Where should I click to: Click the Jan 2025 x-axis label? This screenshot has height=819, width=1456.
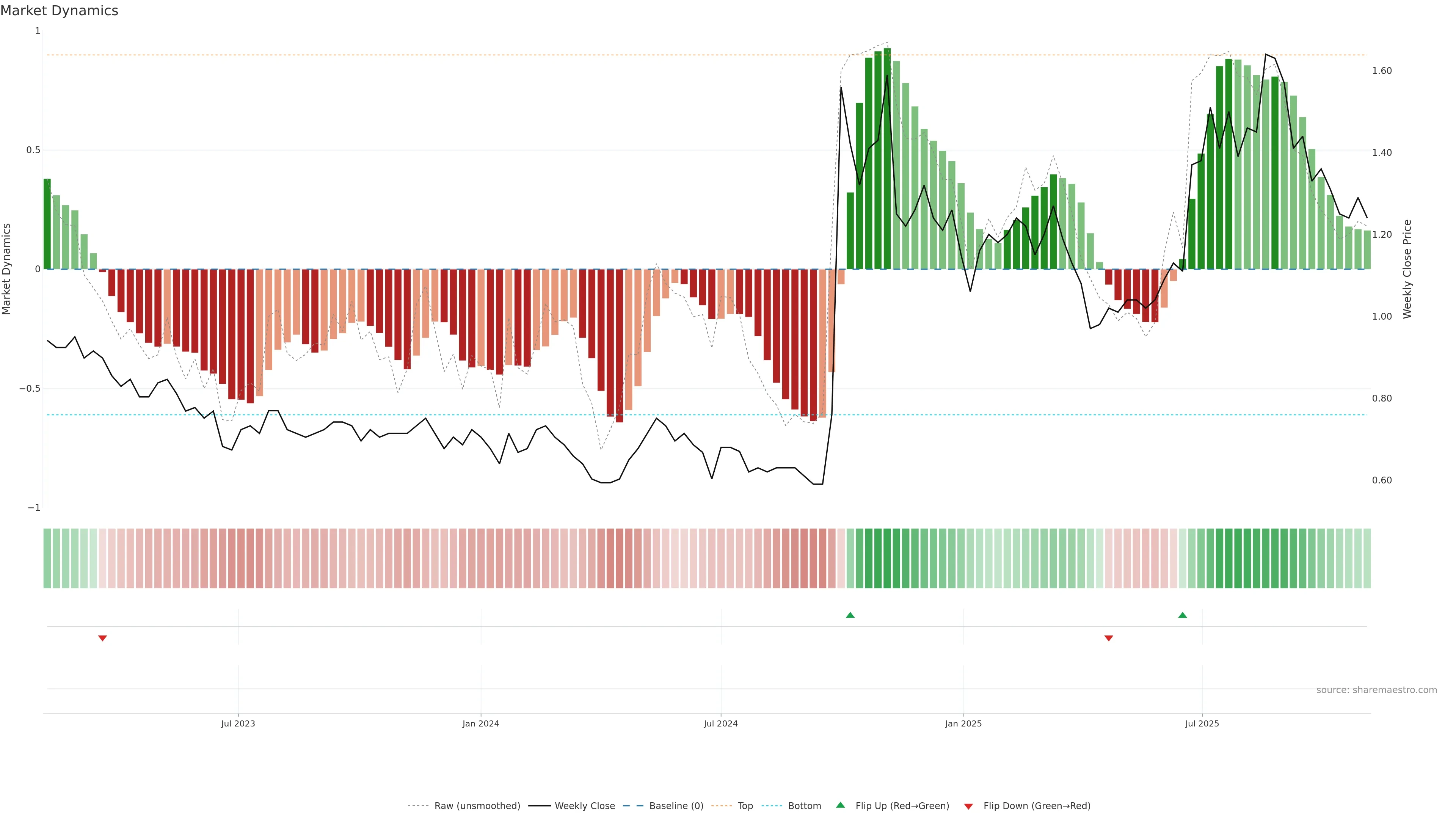pyautogui.click(x=963, y=723)
